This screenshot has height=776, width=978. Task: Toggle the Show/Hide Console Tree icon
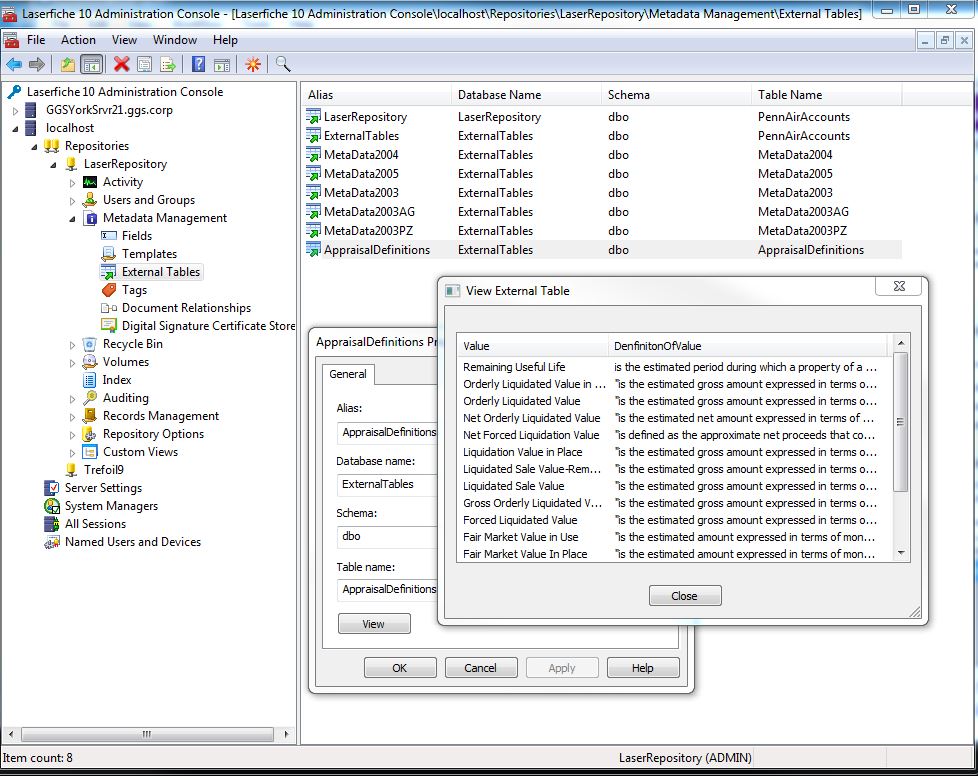coord(91,65)
